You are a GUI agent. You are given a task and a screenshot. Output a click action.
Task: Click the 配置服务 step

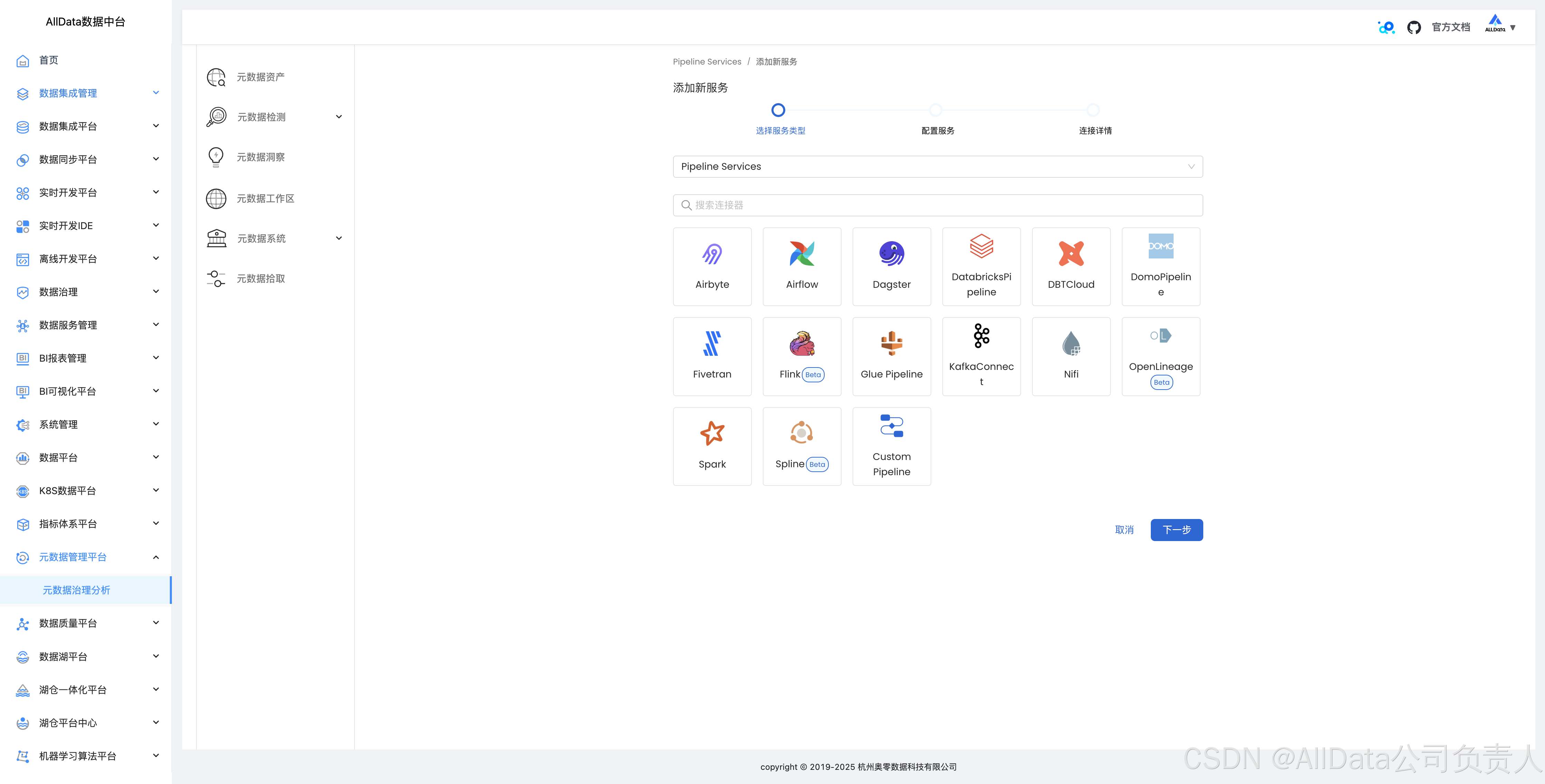pyautogui.click(x=937, y=131)
